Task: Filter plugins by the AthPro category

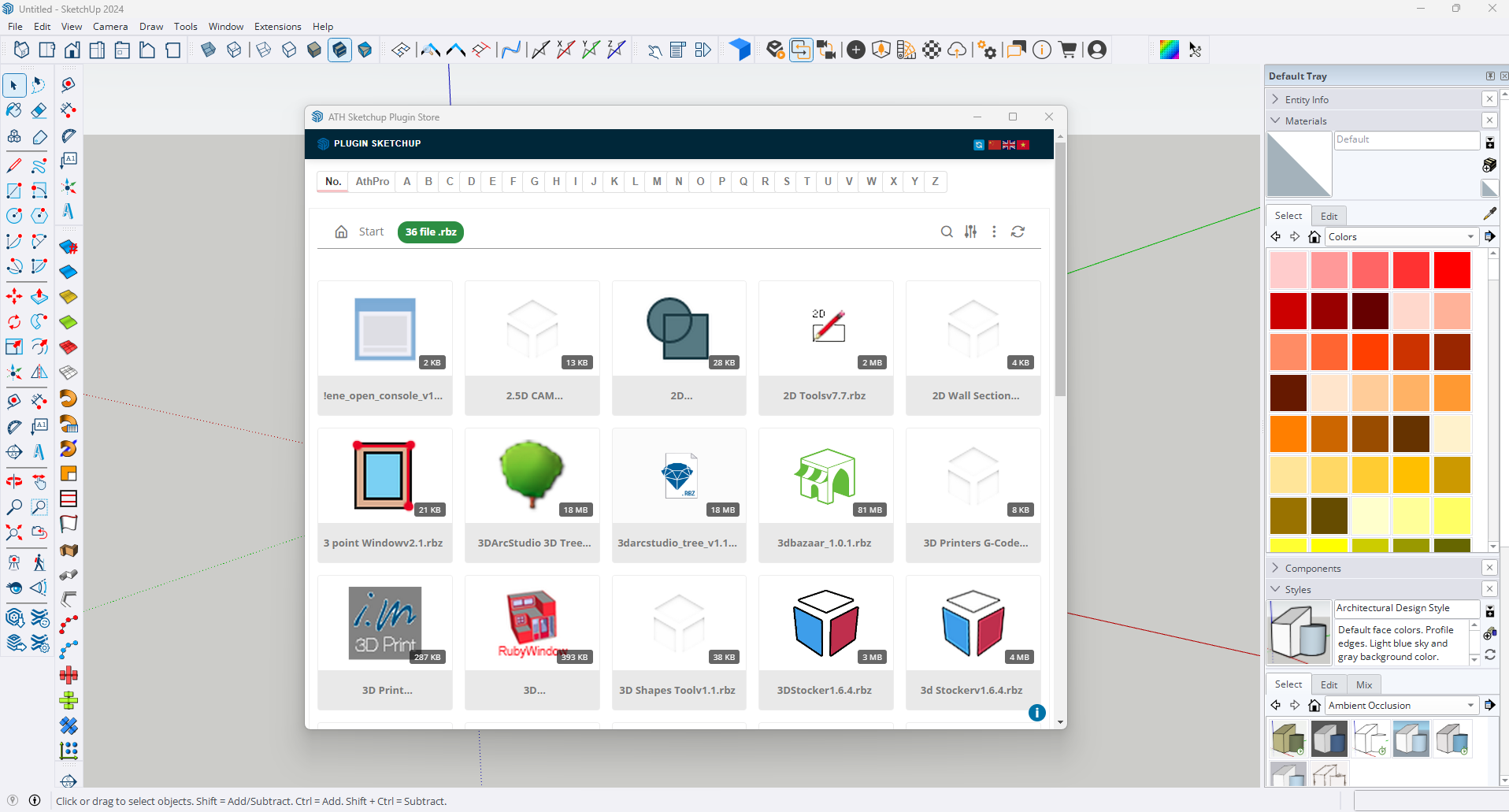Action: 372,182
